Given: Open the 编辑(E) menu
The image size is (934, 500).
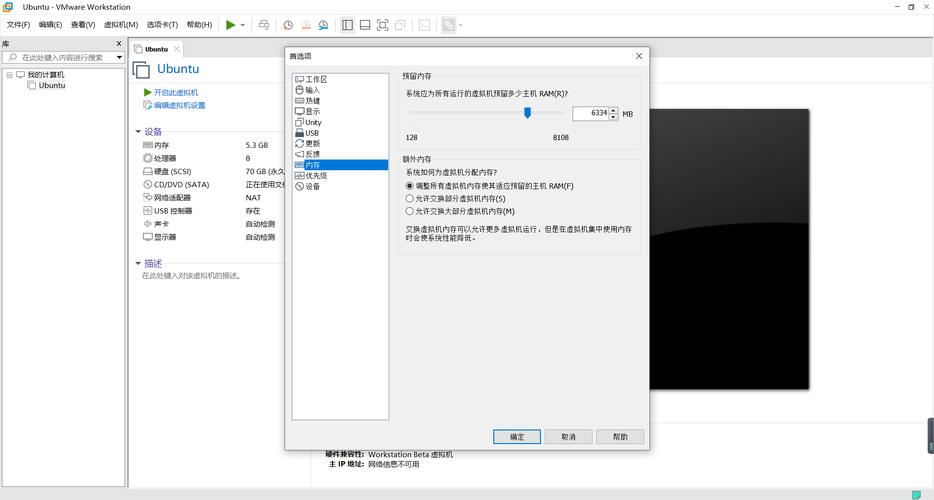Looking at the screenshot, I should (50, 25).
